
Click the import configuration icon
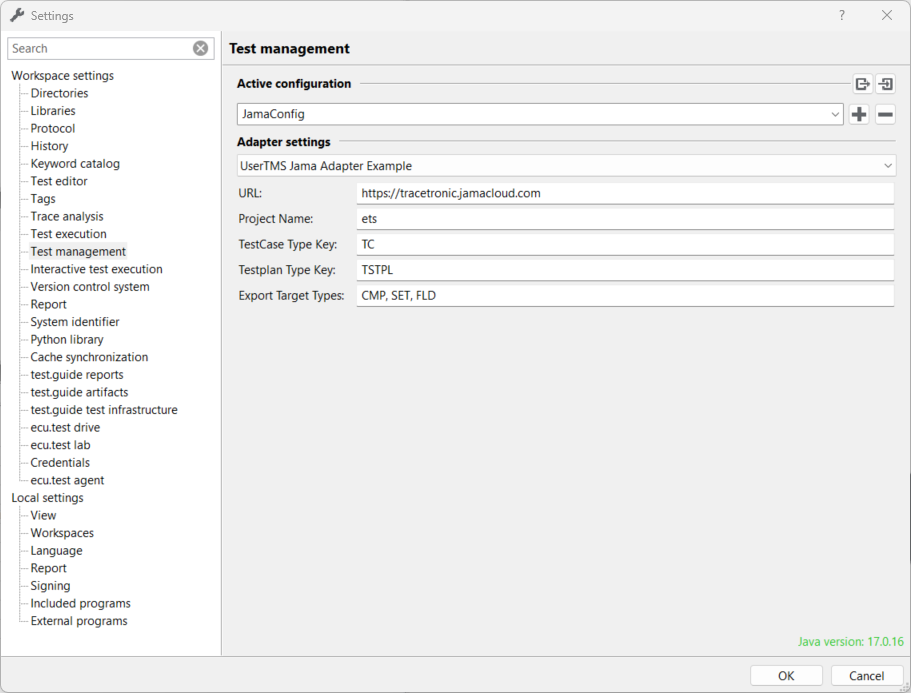(885, 84)
